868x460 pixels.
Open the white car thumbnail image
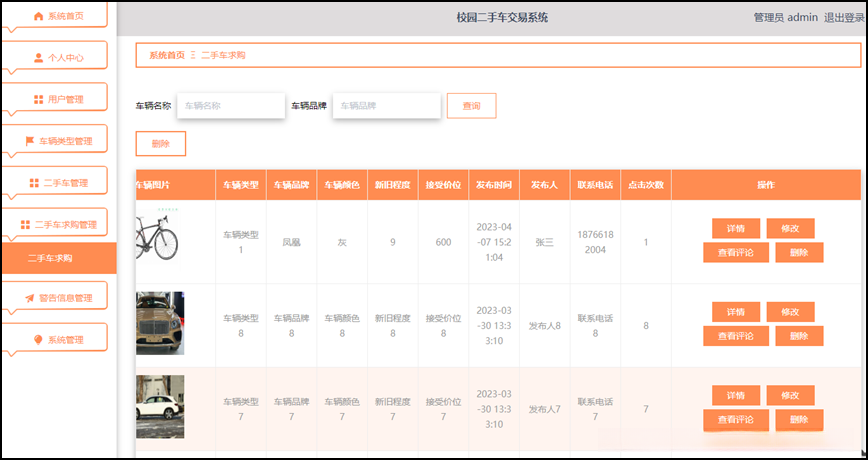160,407
